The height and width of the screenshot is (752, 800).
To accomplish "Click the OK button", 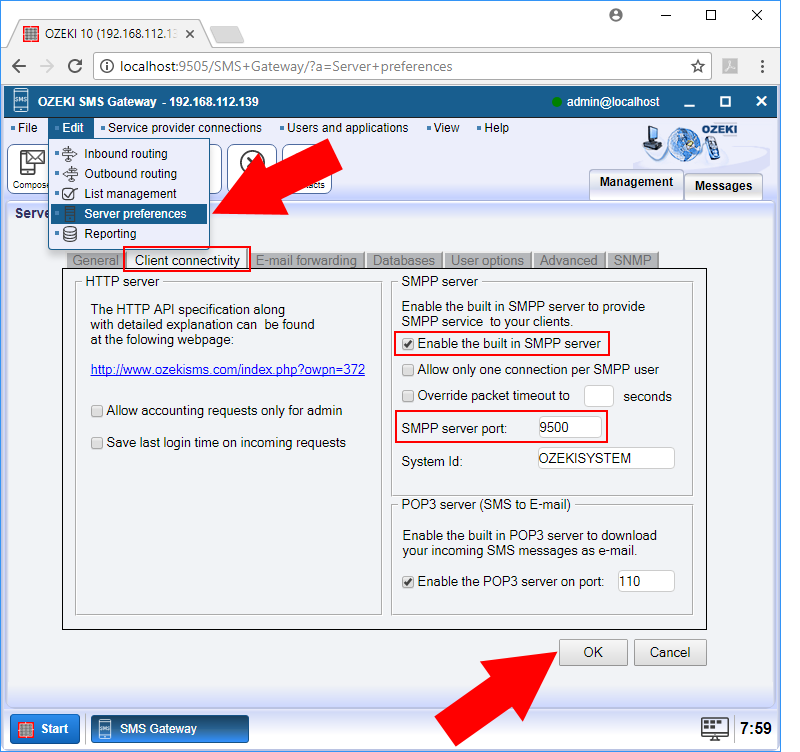I will tap(593, 653).
